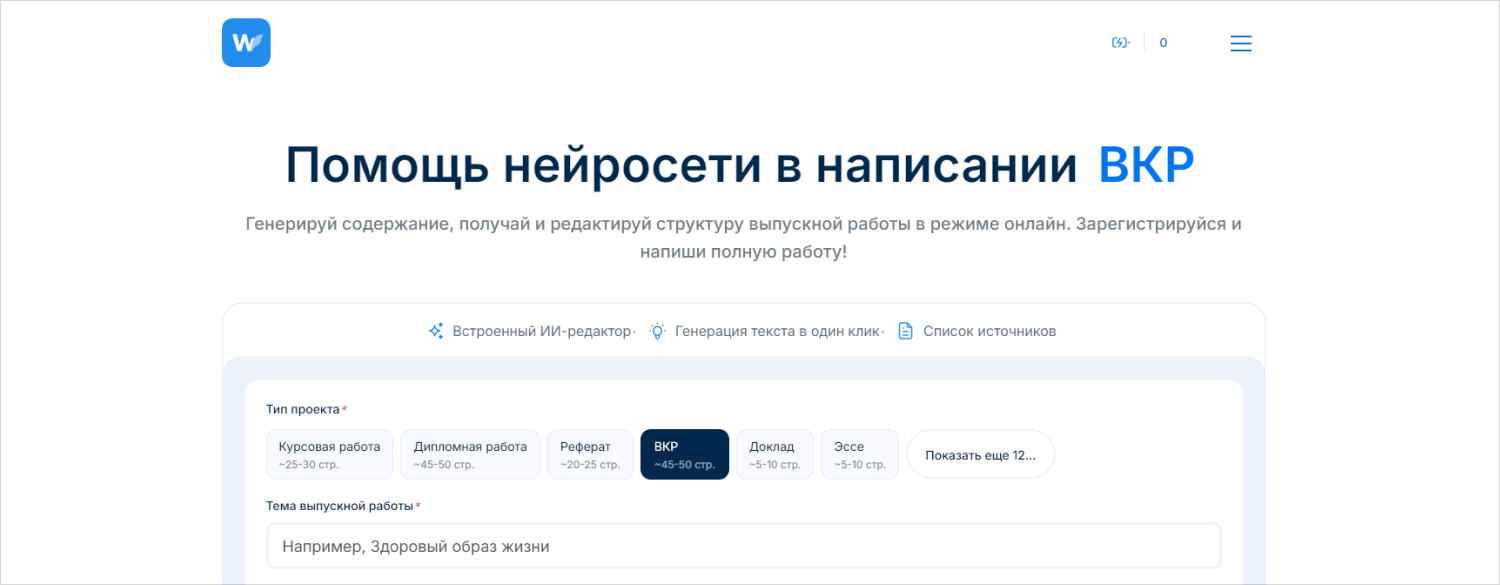
Task: Click the Тема выпускной работы input field
Action: pos(743,546)
